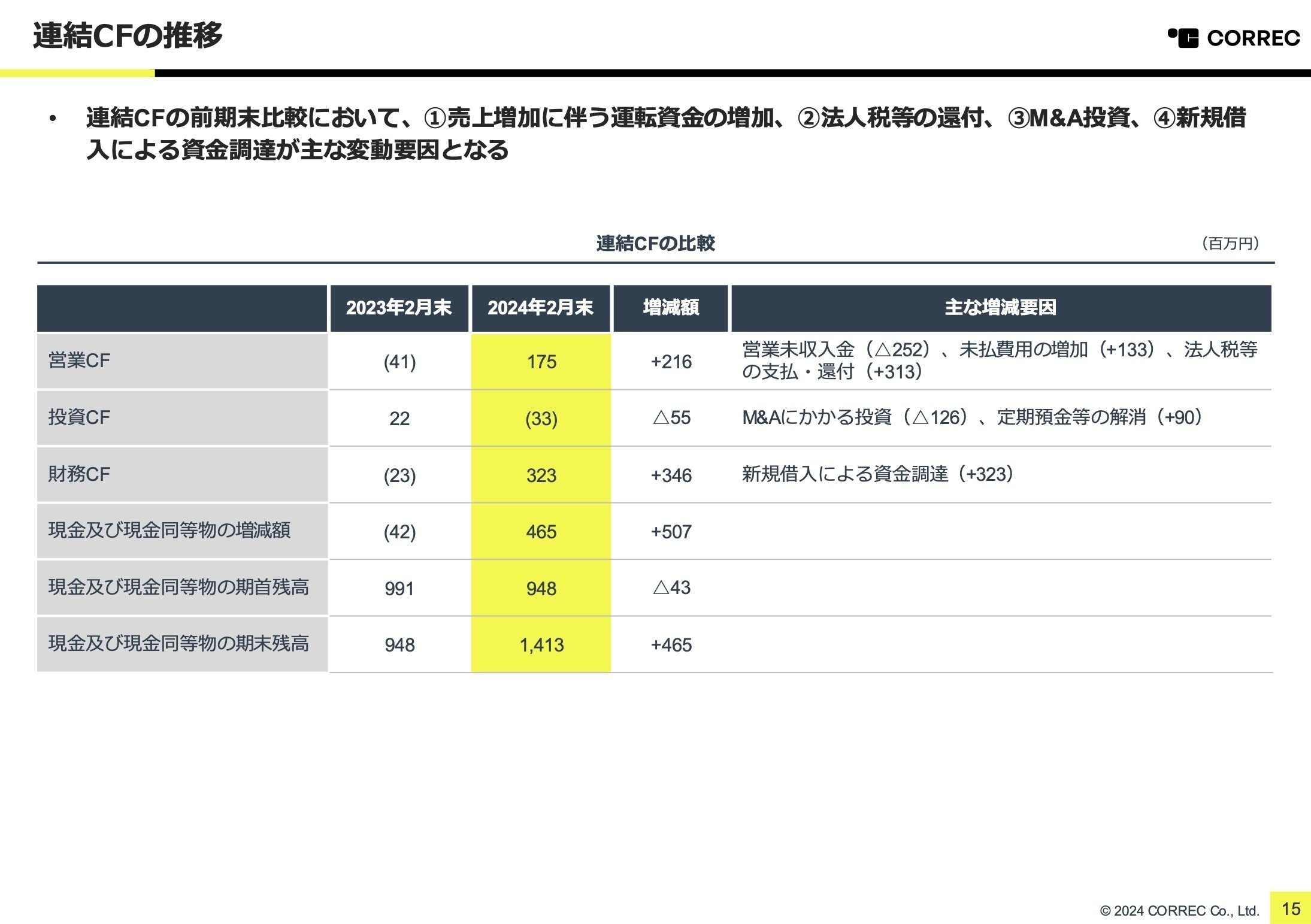
Task: Click the +507 change value
Action: tap(671, 532)
